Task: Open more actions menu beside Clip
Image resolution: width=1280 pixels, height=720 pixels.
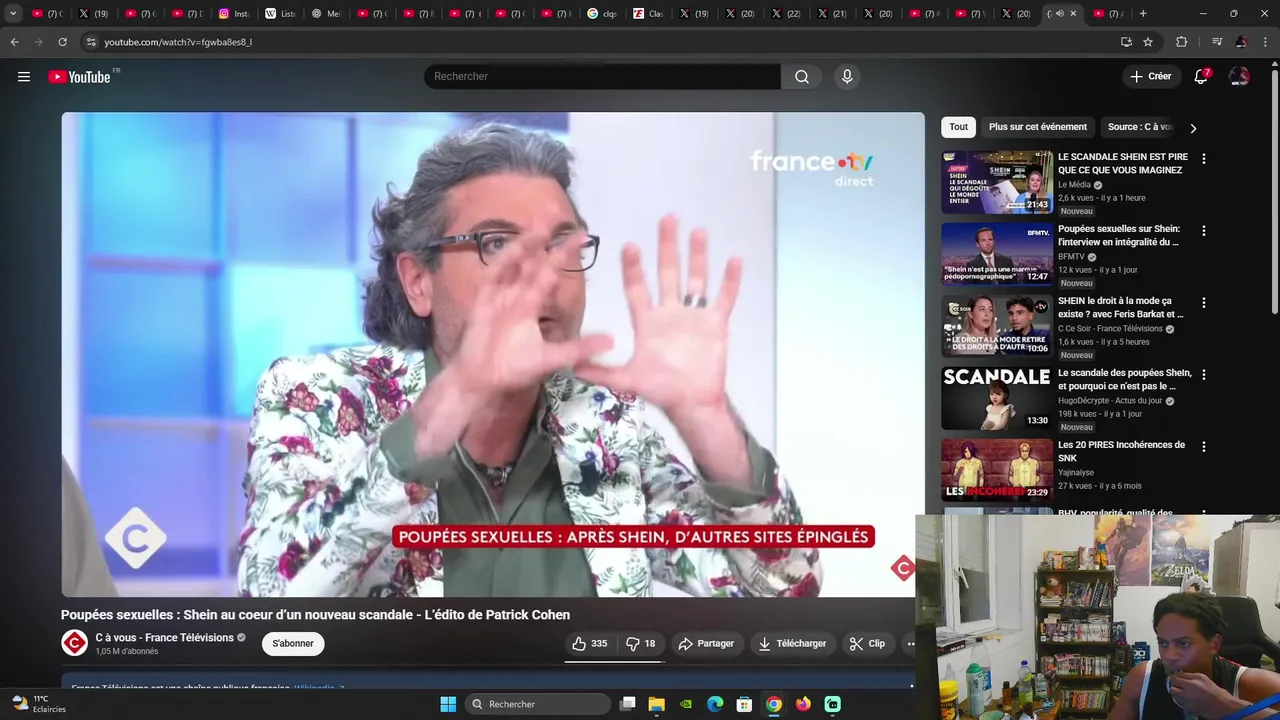Action: [x=910, y=644]
